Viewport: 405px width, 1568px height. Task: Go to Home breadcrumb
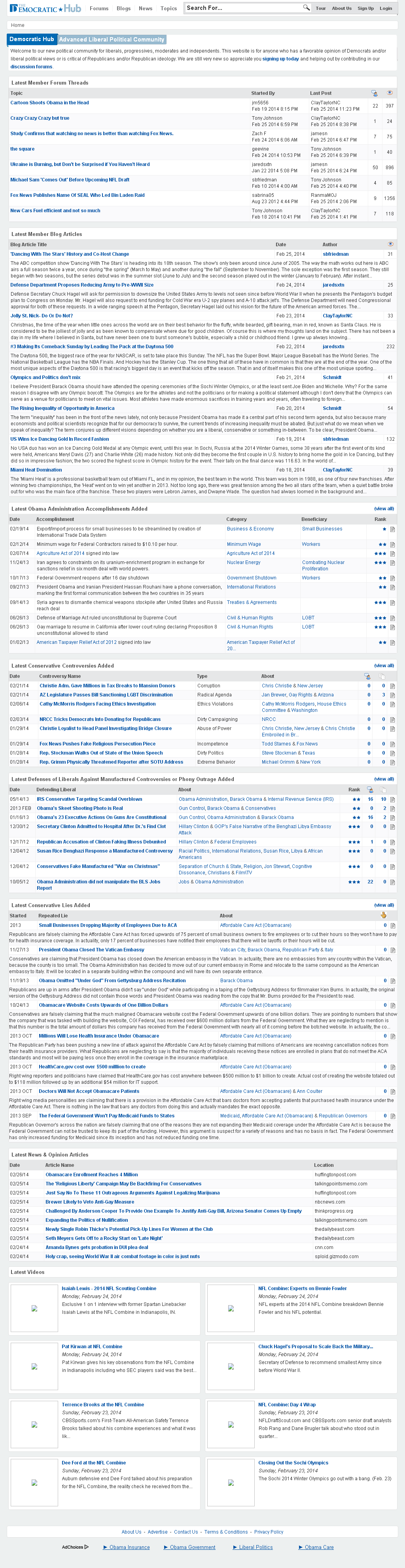click(x=18, y=25)
